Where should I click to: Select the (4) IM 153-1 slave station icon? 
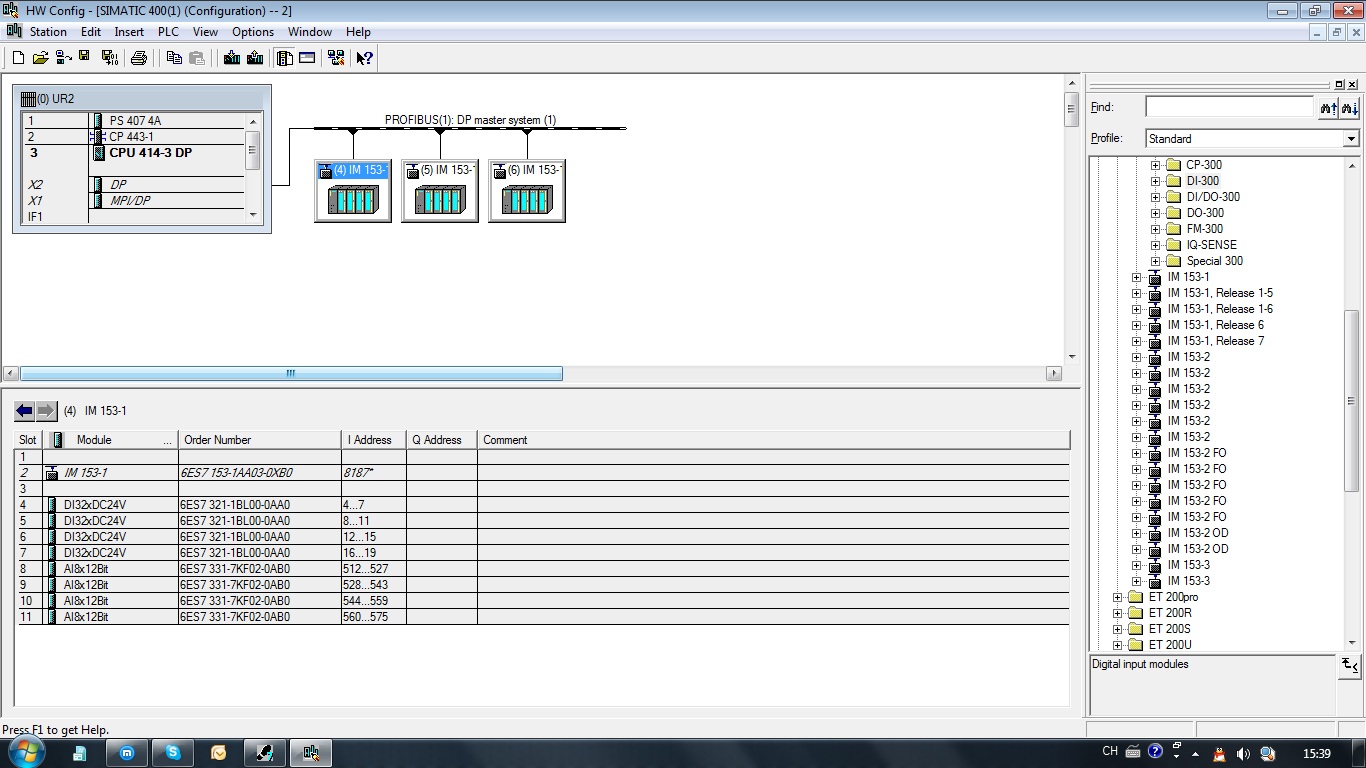pos(353,190)
